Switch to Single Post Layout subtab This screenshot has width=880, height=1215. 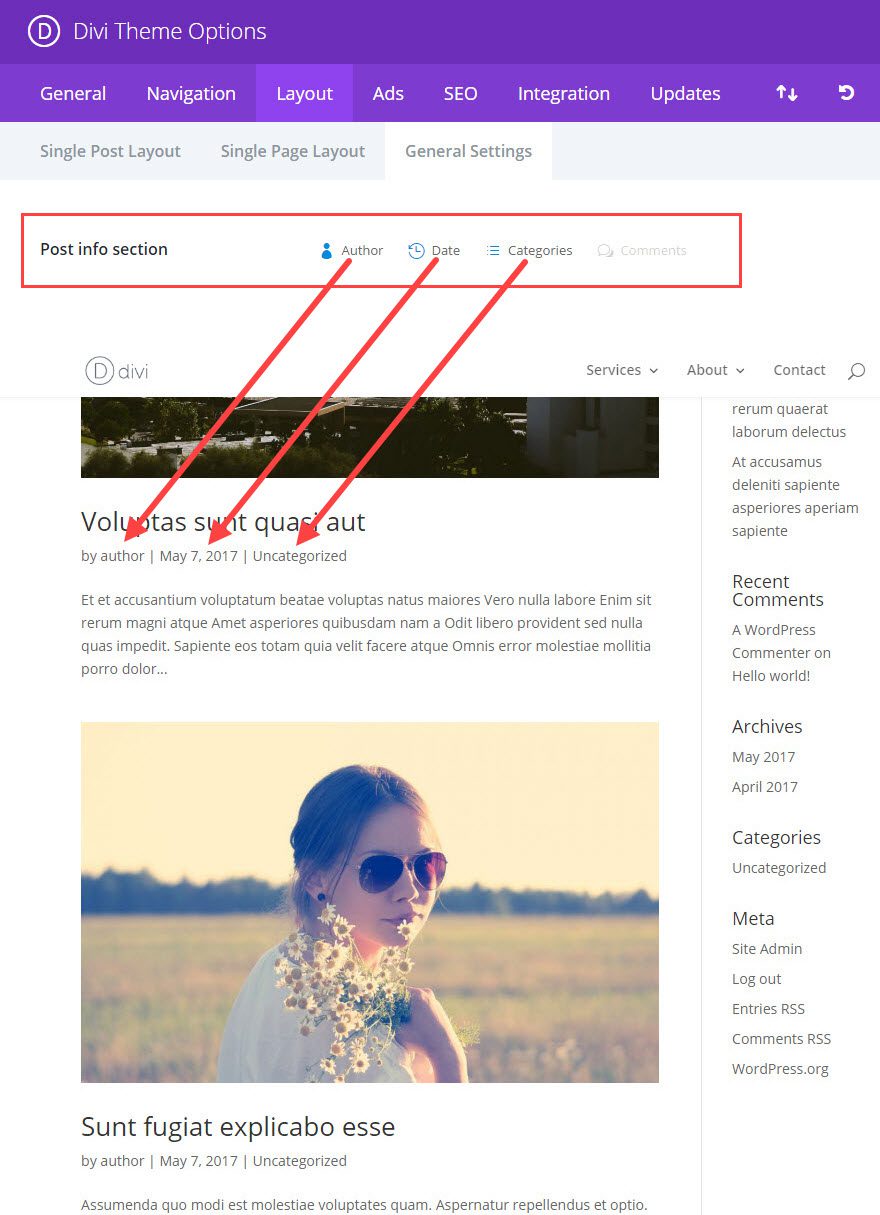point(110,151)
